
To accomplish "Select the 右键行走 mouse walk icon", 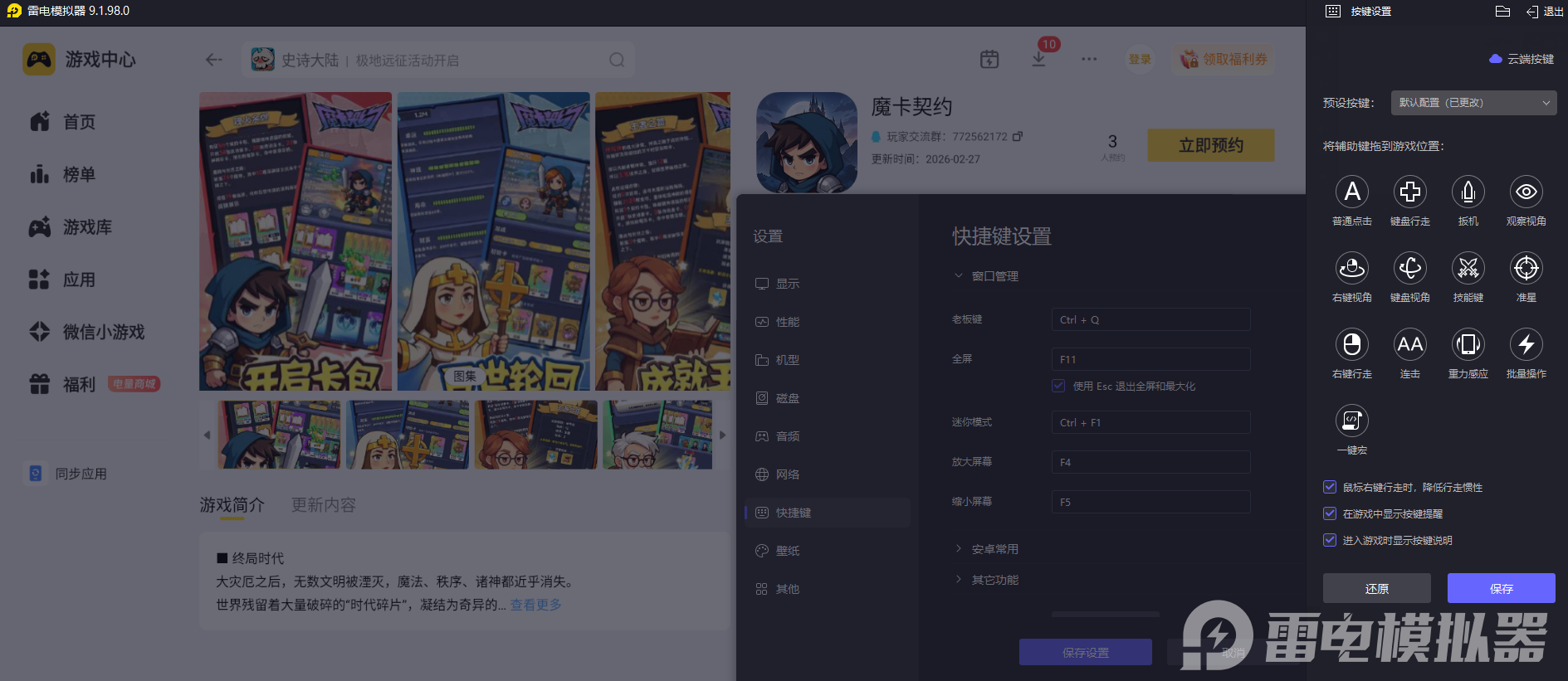I will click(1351, 344).
